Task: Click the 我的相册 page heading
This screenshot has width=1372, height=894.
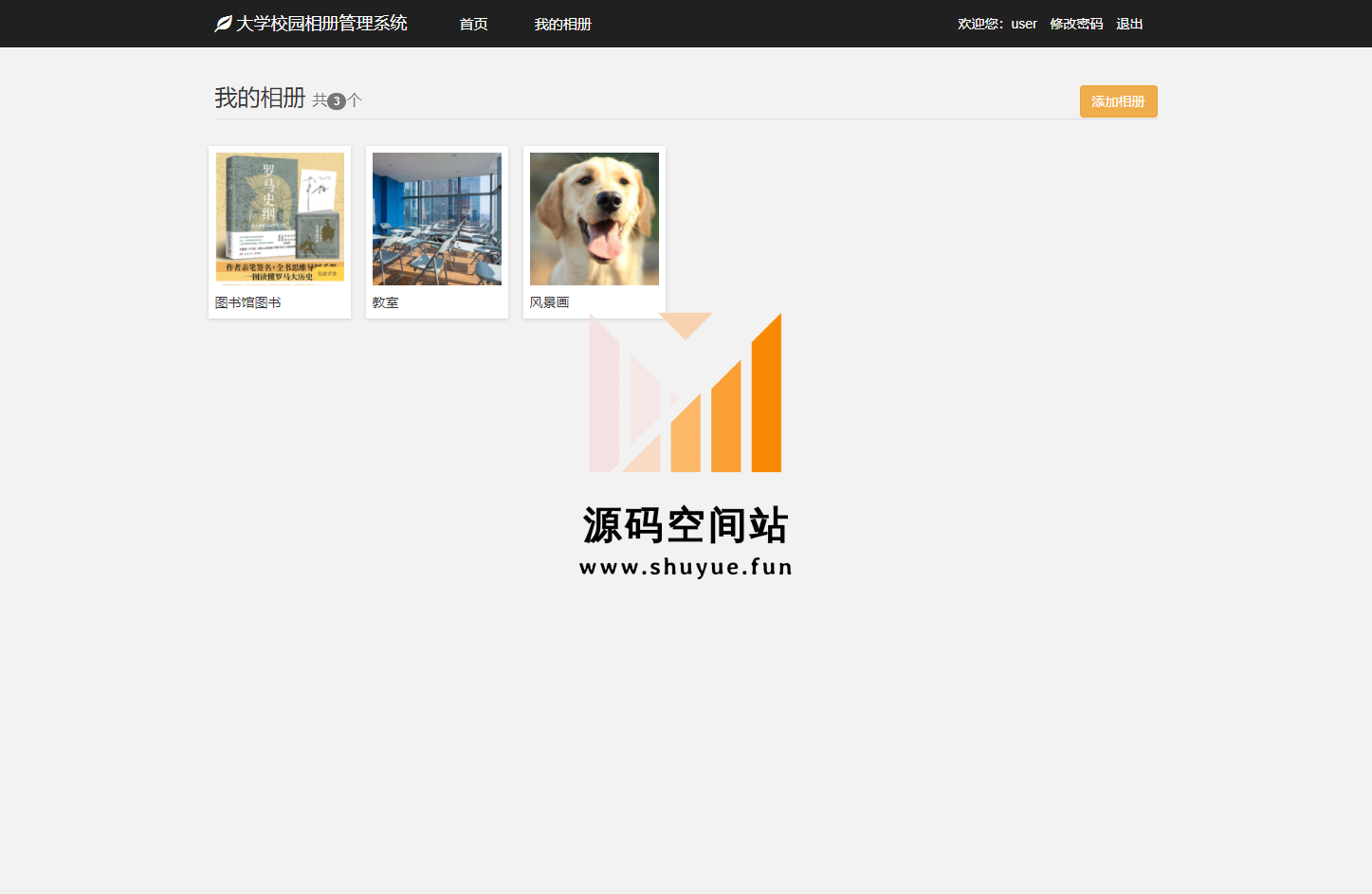Action: [x=260, y=98]
